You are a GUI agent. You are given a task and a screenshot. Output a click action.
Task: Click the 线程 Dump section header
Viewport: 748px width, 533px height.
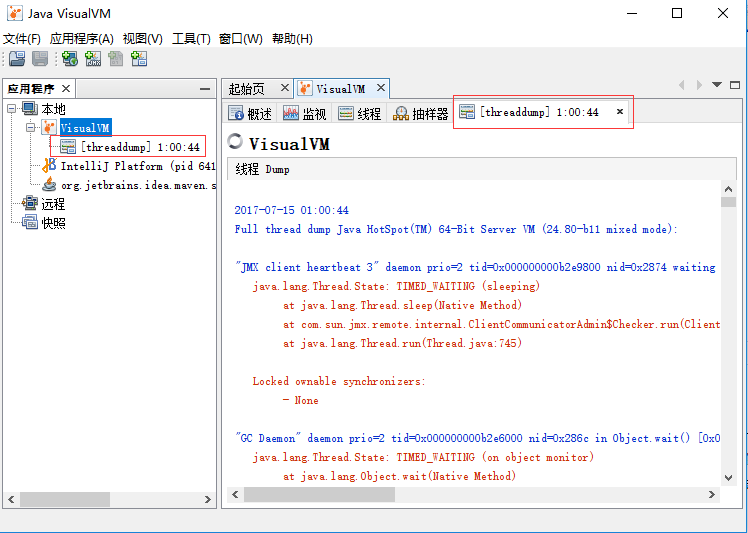(482, 169)
